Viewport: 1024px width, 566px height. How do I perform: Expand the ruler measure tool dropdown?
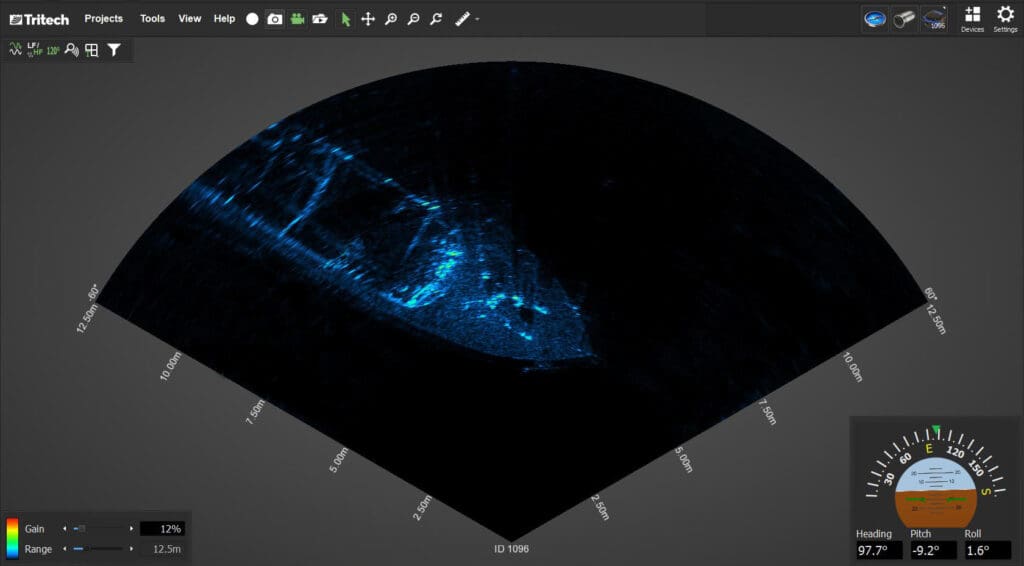(x=478, y=20)
